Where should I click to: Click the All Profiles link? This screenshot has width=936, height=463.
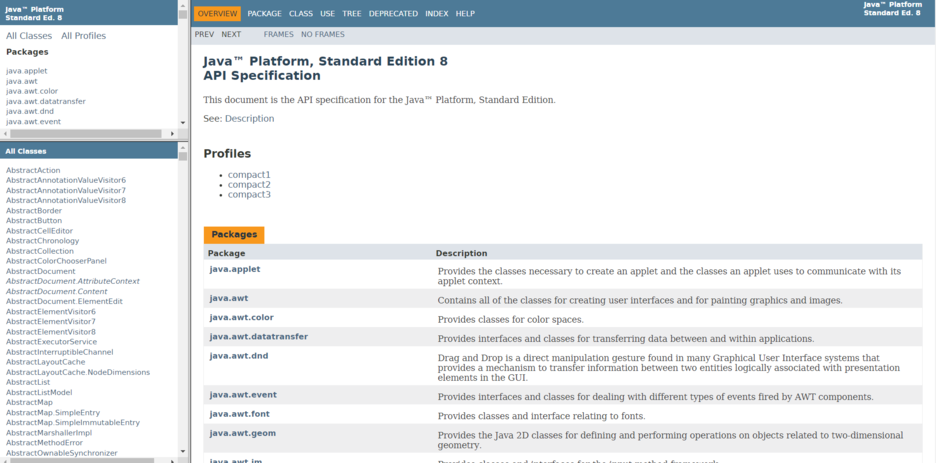pos(84,36)
